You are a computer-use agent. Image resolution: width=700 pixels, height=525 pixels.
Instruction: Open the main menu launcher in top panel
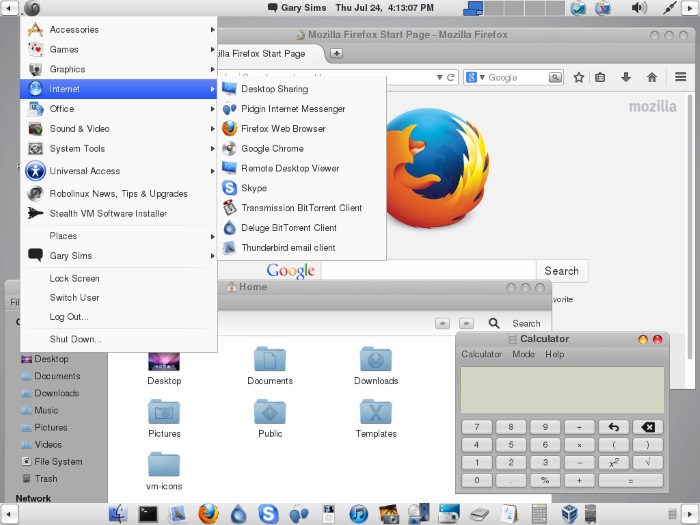point(32,8)
